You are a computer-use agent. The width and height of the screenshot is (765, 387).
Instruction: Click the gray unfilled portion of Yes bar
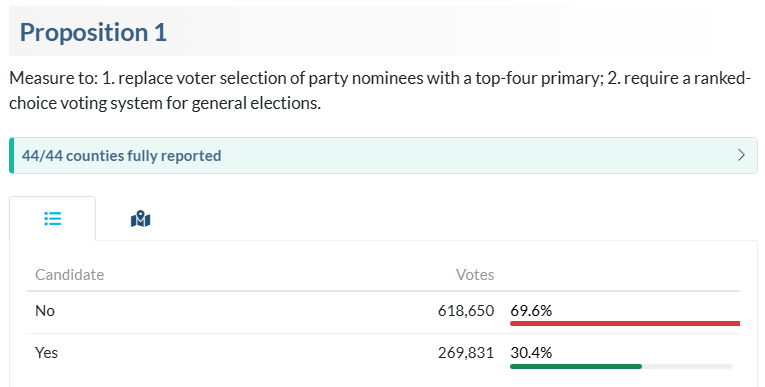pos(687,366)
